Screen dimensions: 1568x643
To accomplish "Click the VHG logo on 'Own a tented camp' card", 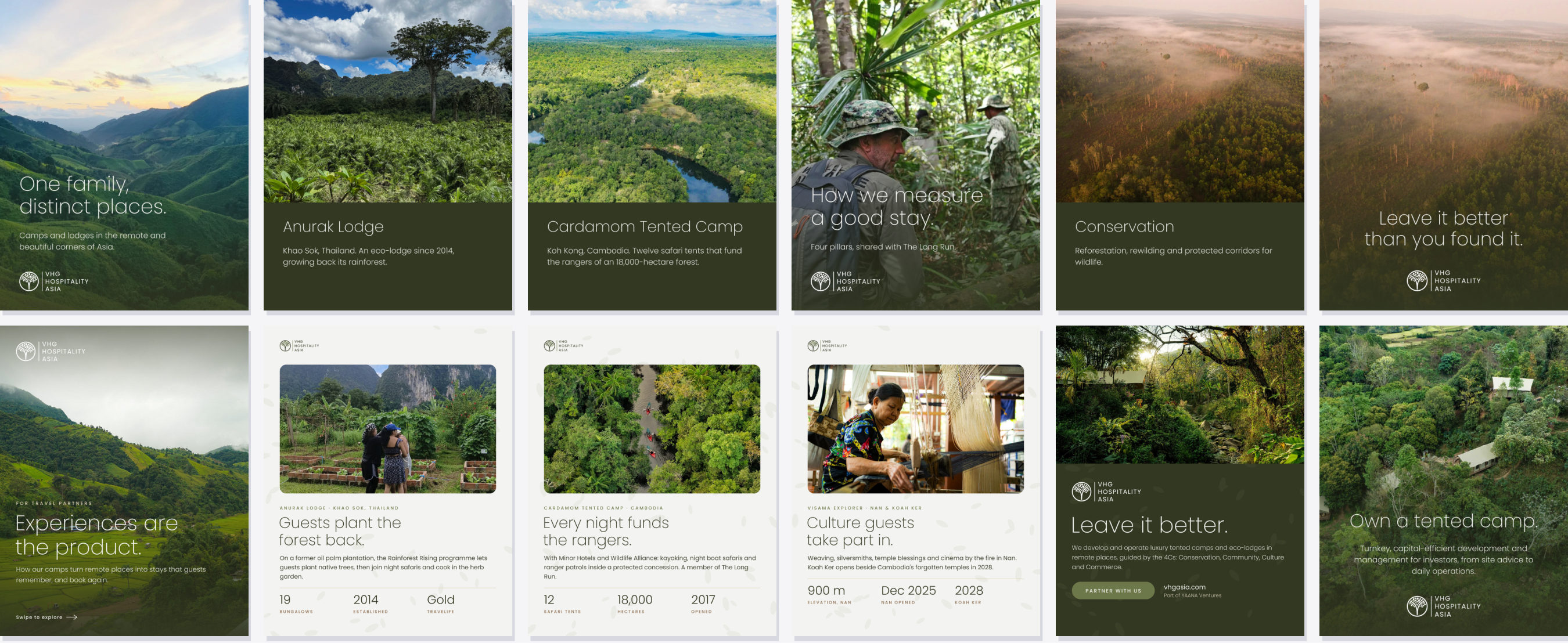I will click(x=1443, y=606).
